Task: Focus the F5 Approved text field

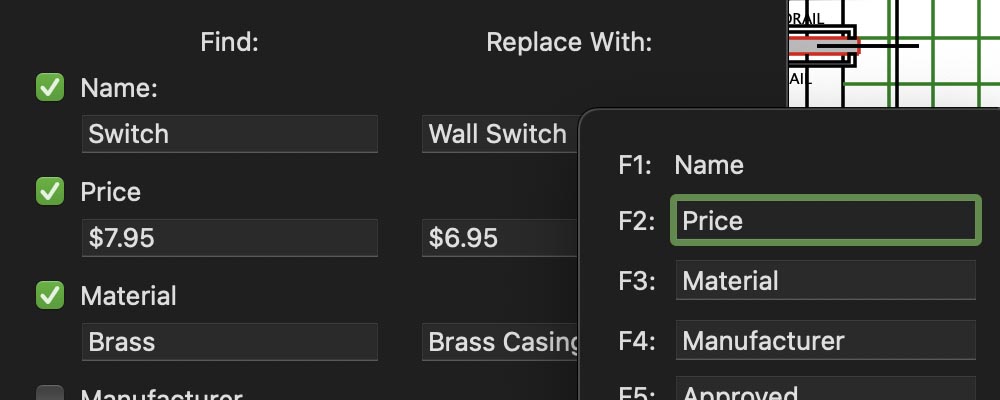Action: coord(825,391)
